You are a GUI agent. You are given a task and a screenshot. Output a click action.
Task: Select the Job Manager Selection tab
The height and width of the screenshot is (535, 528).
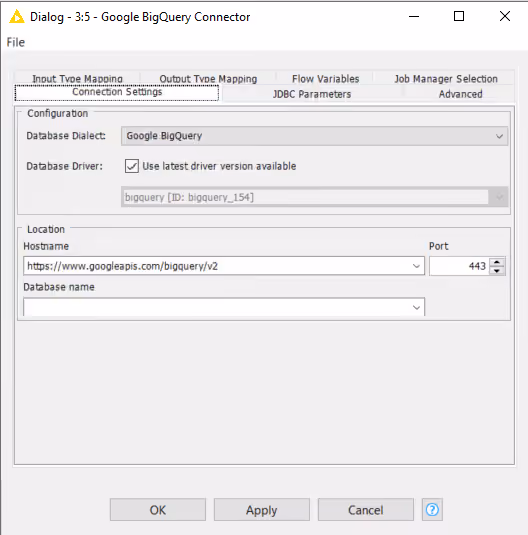click(x=446, y=78)
